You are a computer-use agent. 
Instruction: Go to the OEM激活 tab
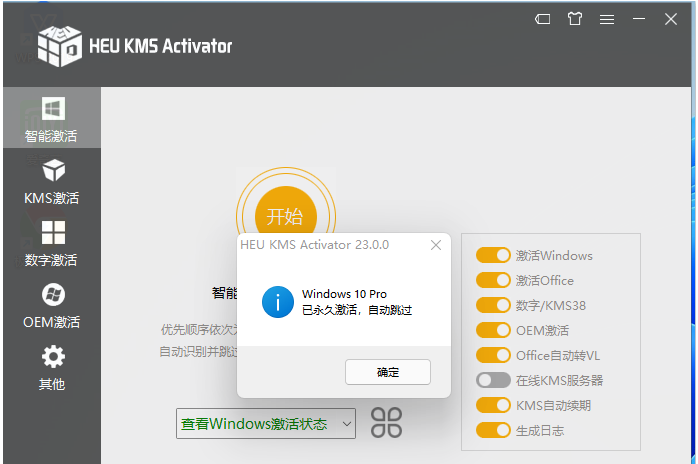tap(51, 305)
